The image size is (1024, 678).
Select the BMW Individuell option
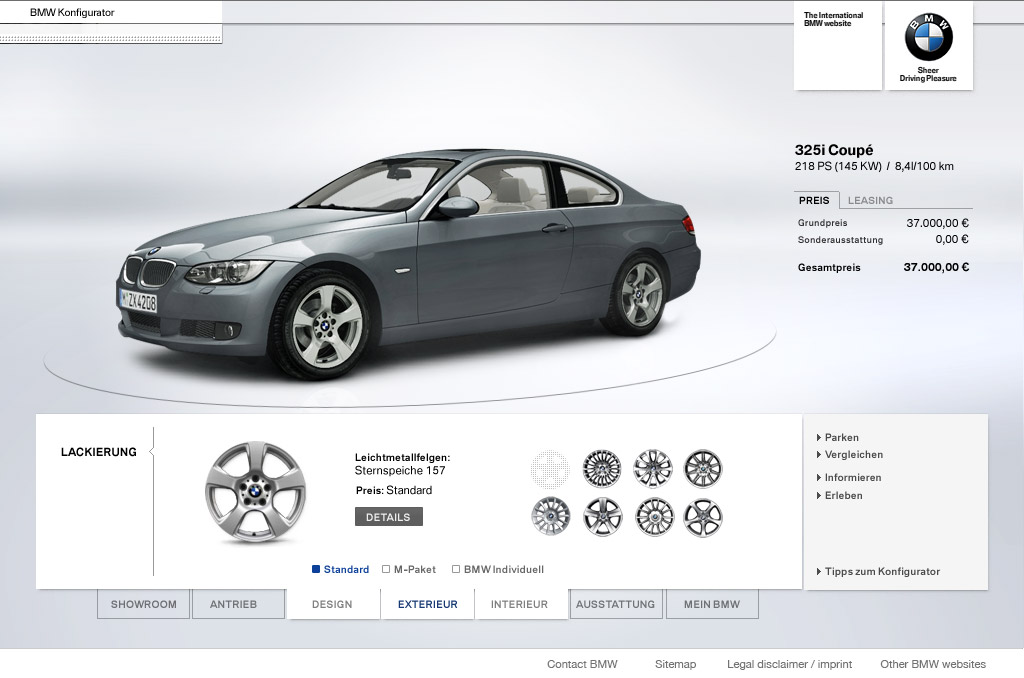[x=498, y=570]
